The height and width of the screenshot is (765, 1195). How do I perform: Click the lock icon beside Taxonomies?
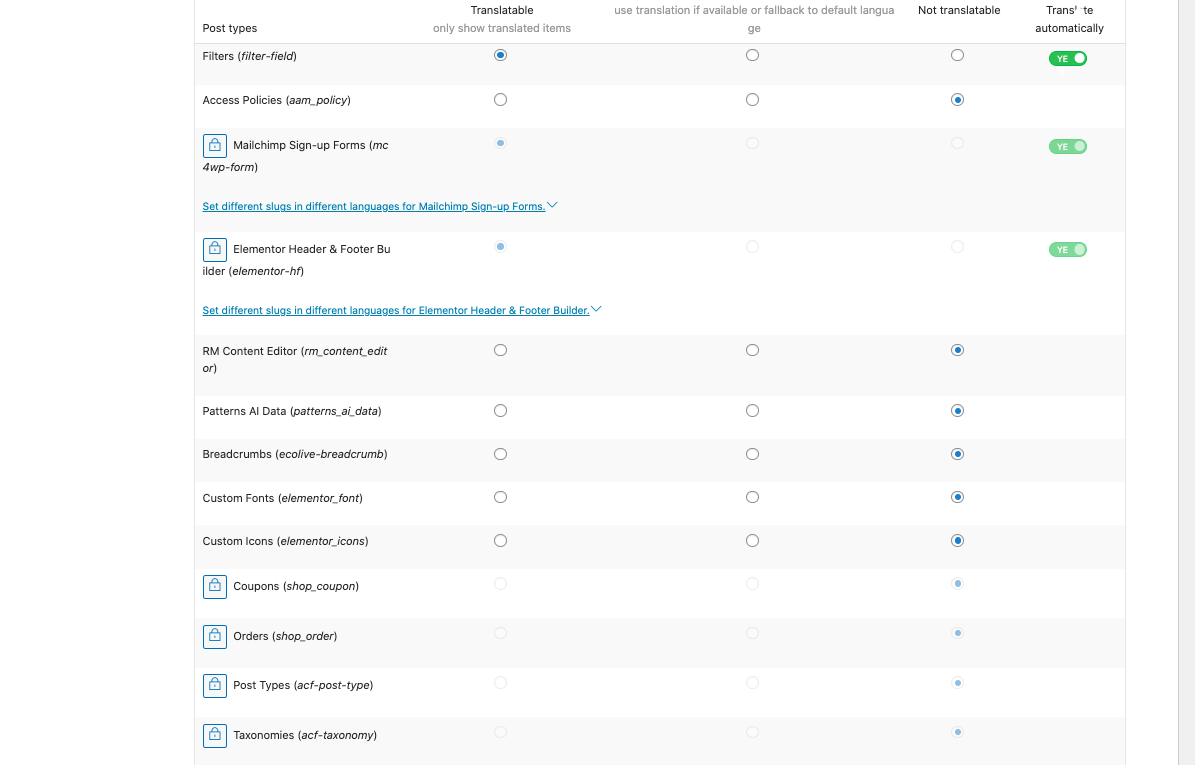[215, 735]
